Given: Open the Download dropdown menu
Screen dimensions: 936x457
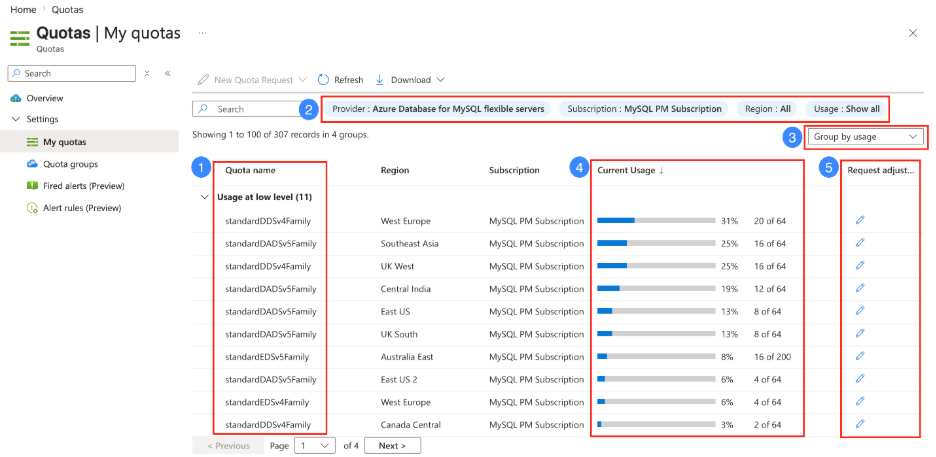Looking at the screenshot, I should pos(410,80).
